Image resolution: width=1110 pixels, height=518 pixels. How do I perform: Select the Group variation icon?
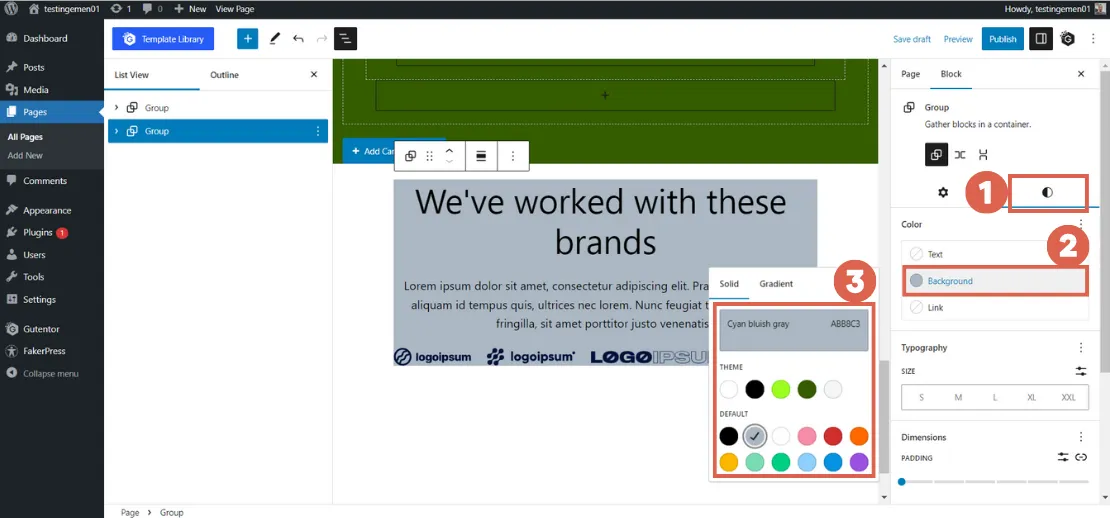point(936,155)
